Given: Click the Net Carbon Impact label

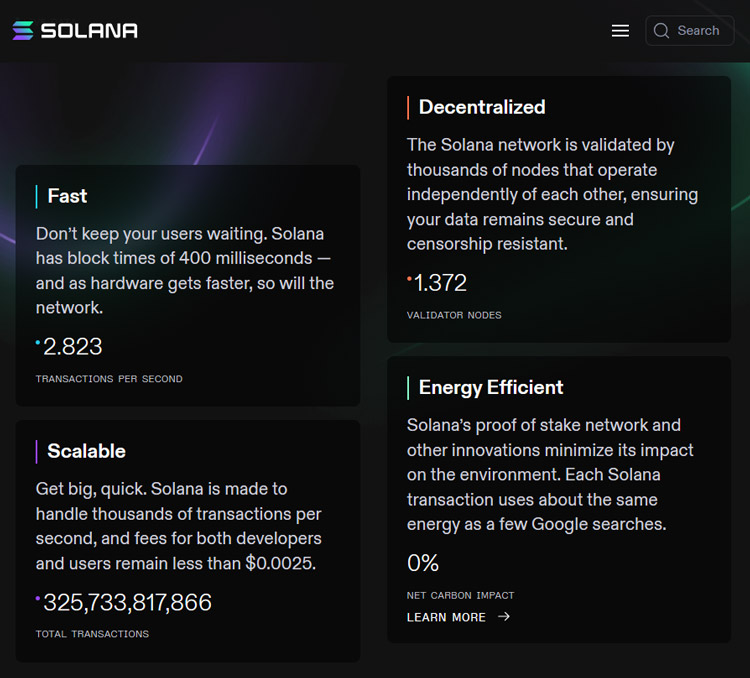Looking at the screenshot, I should [x=460, y=596].
